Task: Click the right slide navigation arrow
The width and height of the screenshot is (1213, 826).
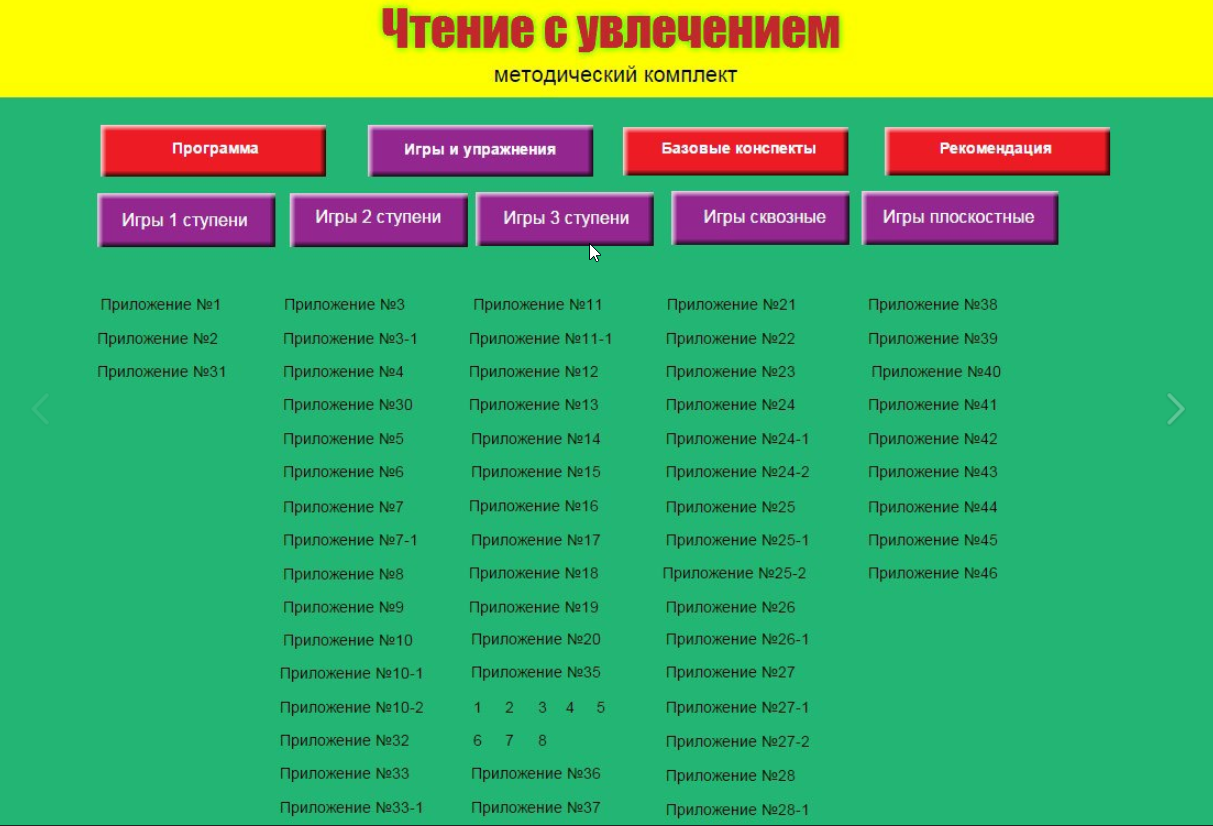Action: tap(1176, 409)
